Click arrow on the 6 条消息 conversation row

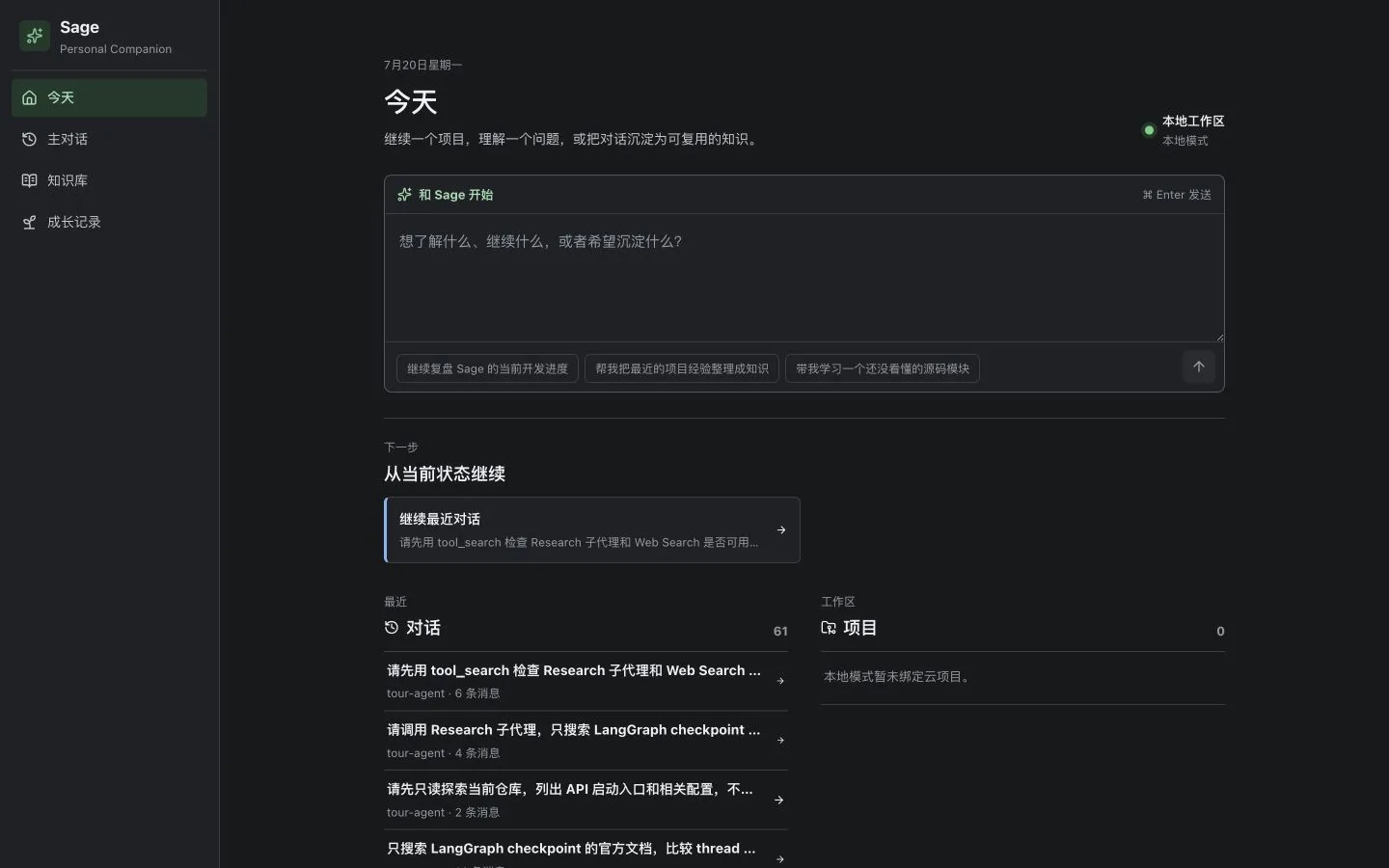[x=780, y=681]
